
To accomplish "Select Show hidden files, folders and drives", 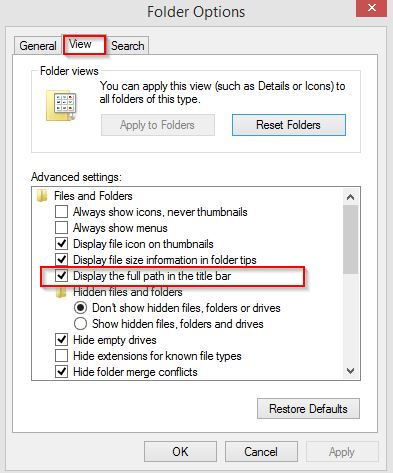I will click(80, 324).
